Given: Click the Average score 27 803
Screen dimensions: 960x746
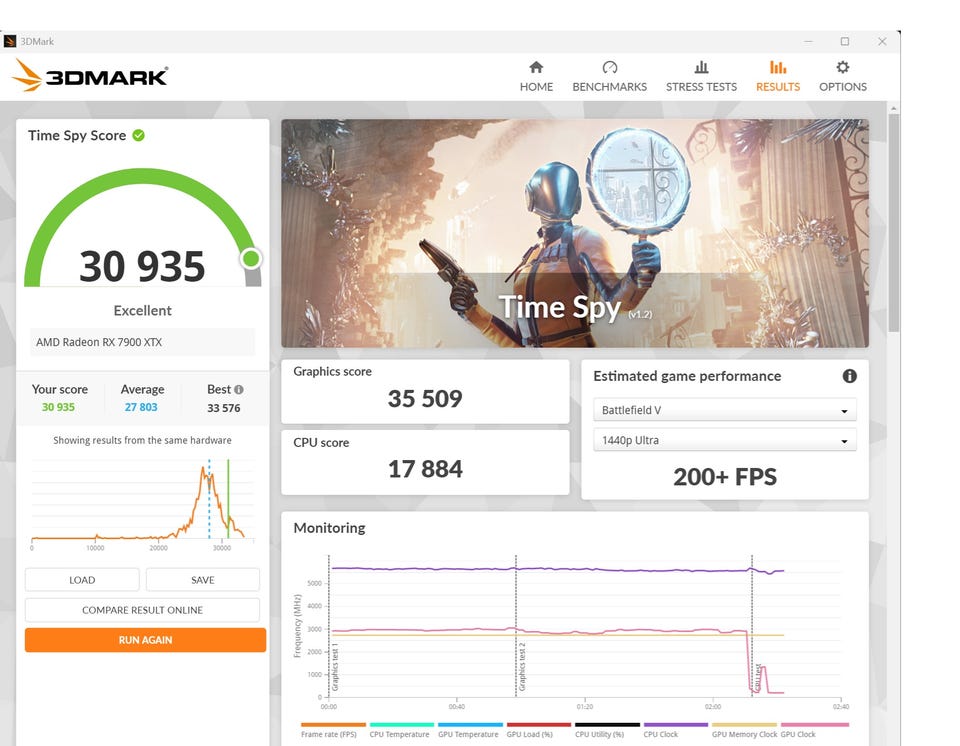Looking at the screenshot, I should click(x=141, y=407).
